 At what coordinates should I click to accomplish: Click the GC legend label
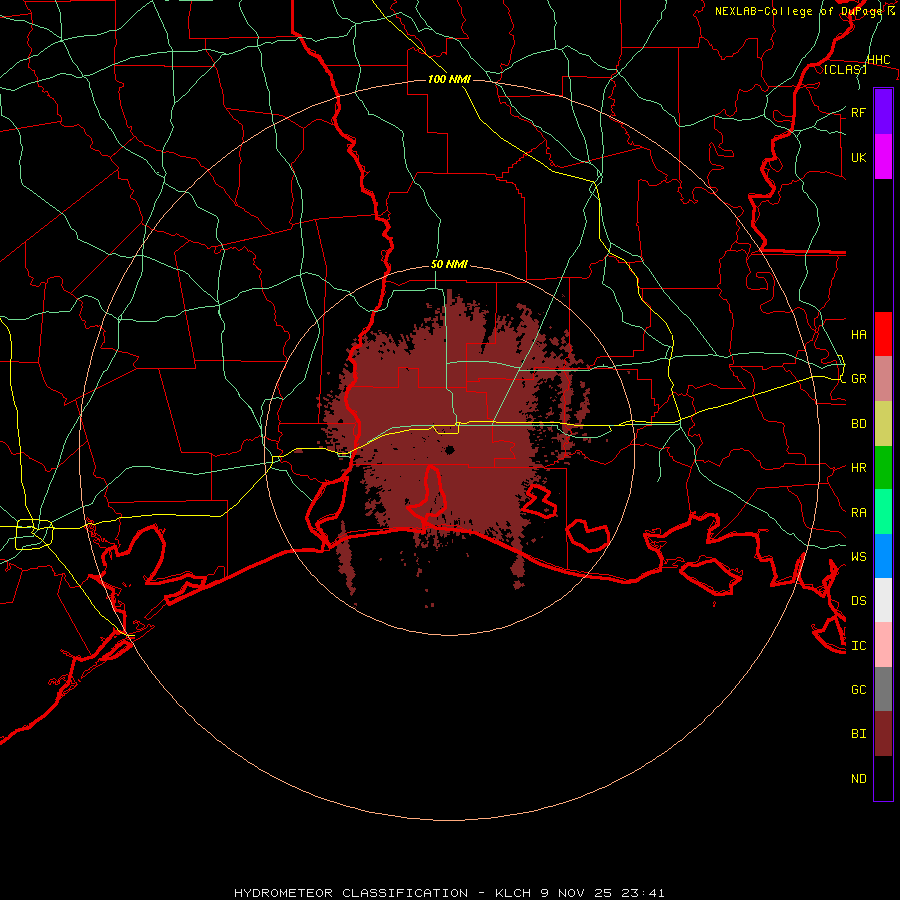(x=858, y=689)
